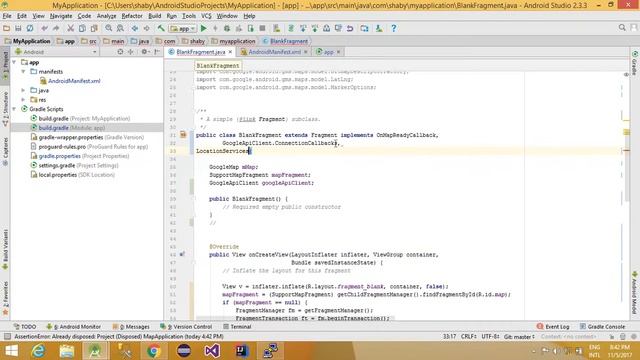The height and width of the screenshot is (360, 640).
Task: Click the Hide Project panel icon
Action: [157, 52]
